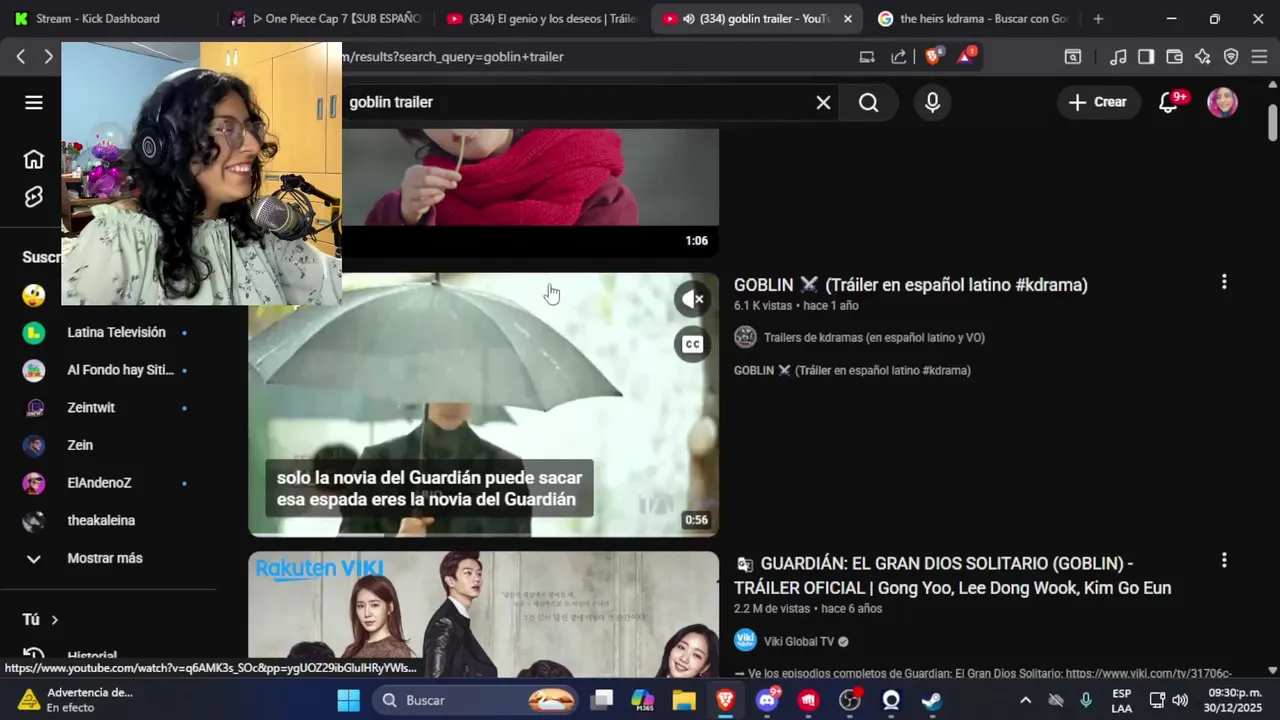Open Discord from the taskbar
This screenshot has width=1280, height=720.
[x=767, y=700]
